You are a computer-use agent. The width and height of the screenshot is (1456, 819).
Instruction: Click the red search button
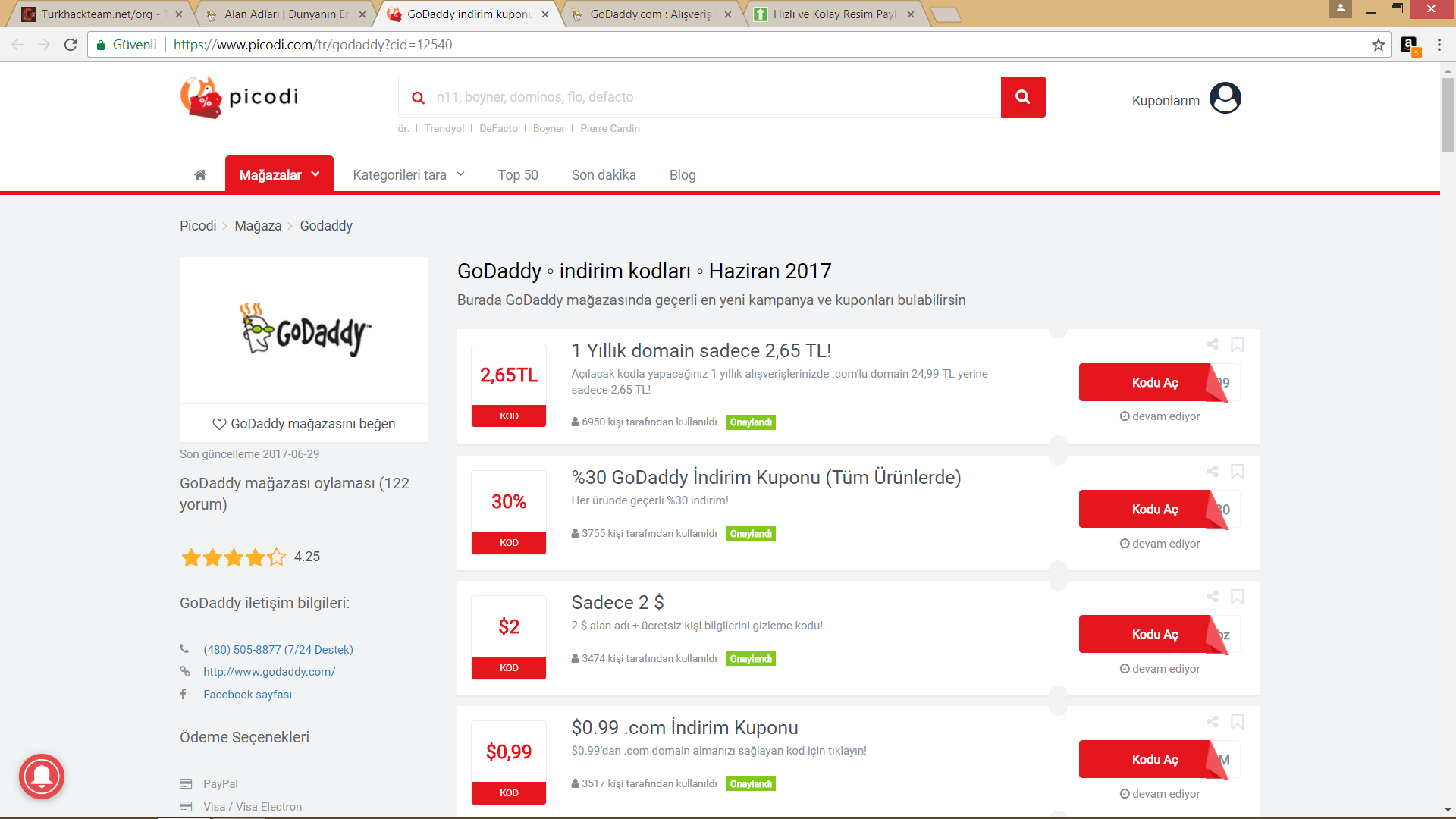[x=1023, y=97]
